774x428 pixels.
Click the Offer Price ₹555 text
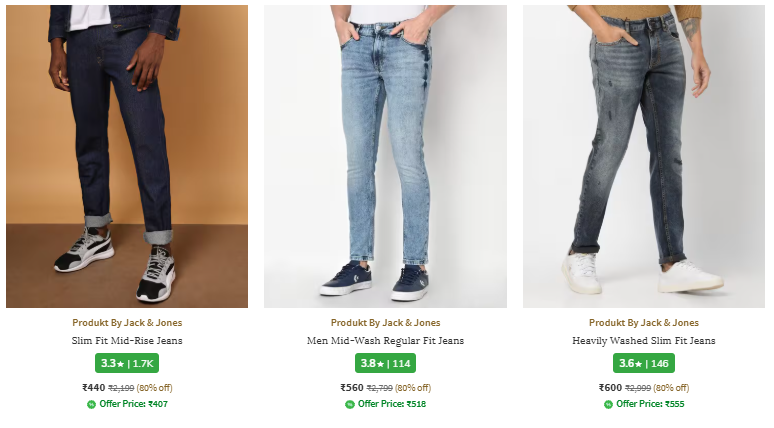(650, 404)
